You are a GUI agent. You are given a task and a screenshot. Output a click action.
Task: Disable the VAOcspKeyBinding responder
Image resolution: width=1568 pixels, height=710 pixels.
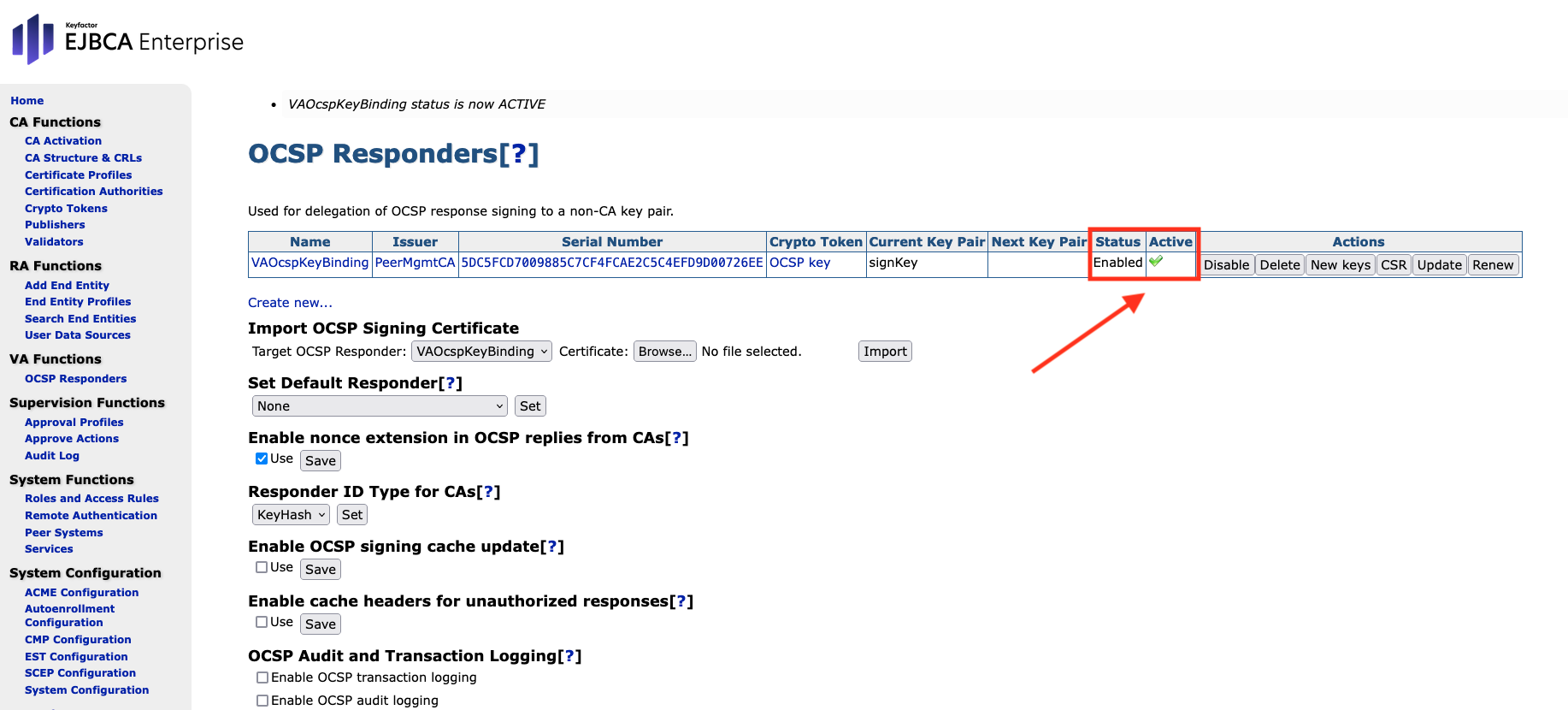point(1225,265)
